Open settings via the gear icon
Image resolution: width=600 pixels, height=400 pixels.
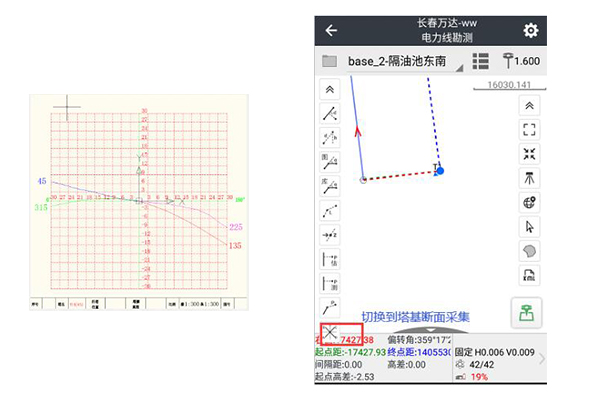[x=531, y=31]
